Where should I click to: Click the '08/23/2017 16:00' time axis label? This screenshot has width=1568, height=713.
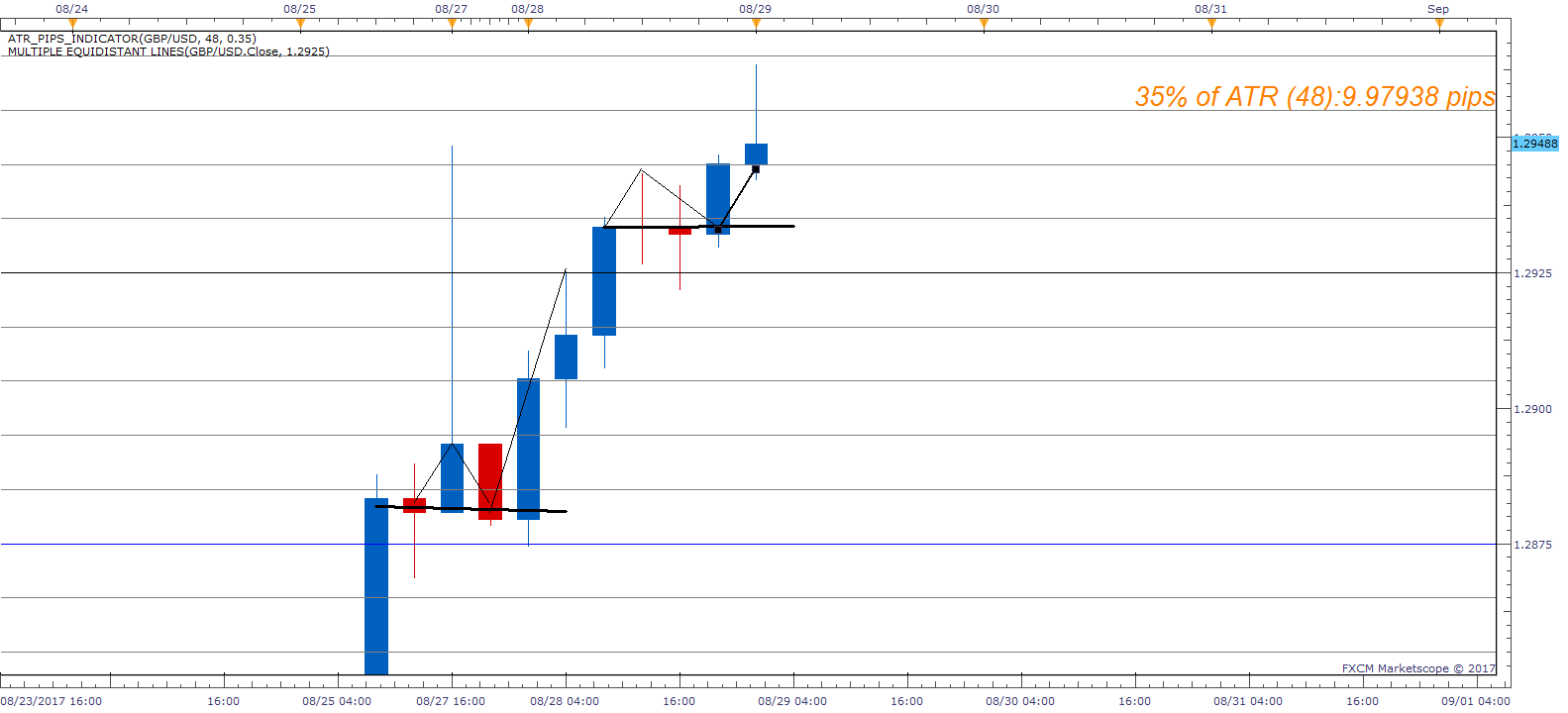click(52, 701)
